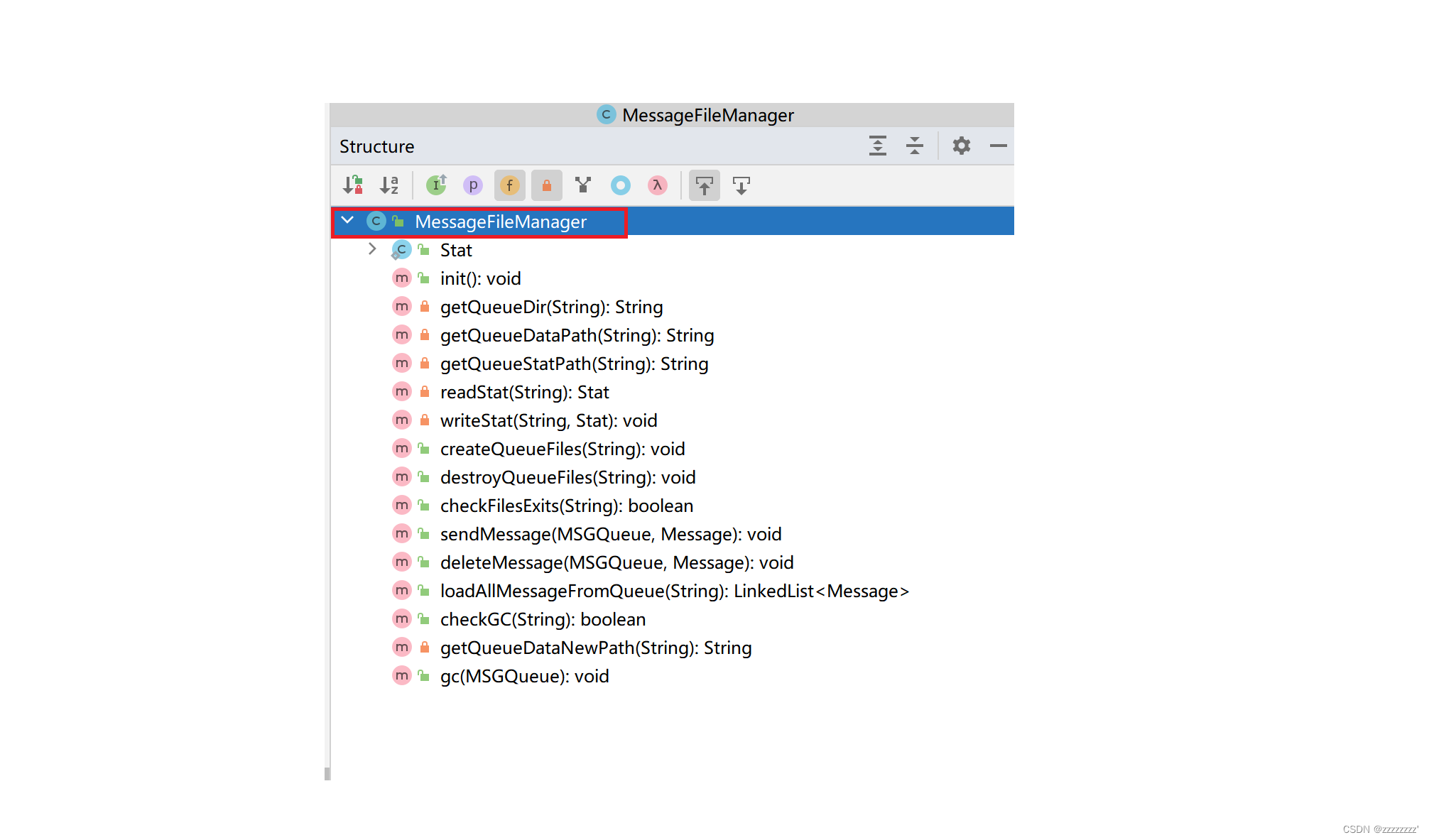The width and height of the screenshot is (1429, 840).
Task: Toggle Show non-public members lock filter
Action: point(547,185)
